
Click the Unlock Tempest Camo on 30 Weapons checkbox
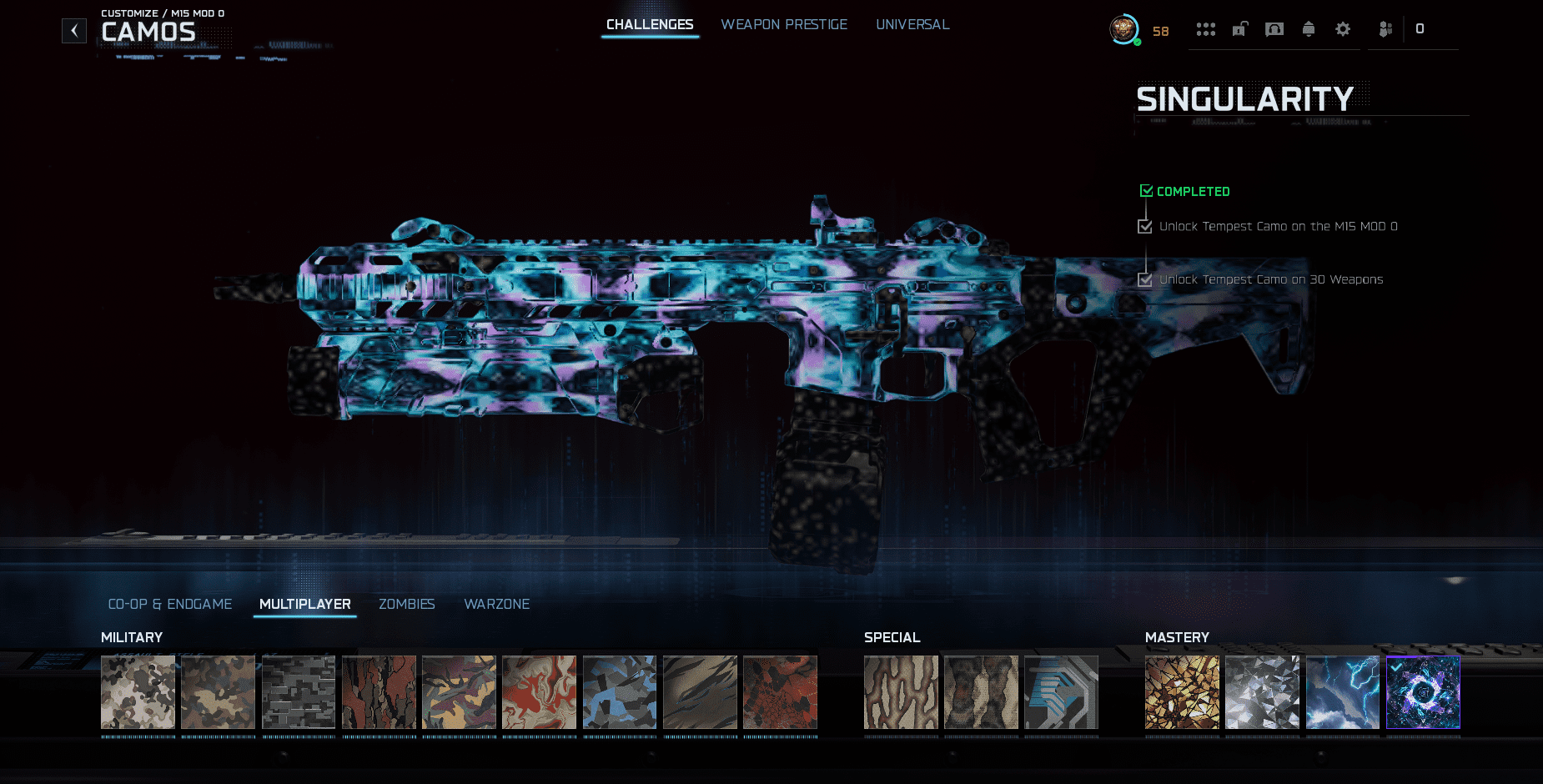click(1144, 279)
